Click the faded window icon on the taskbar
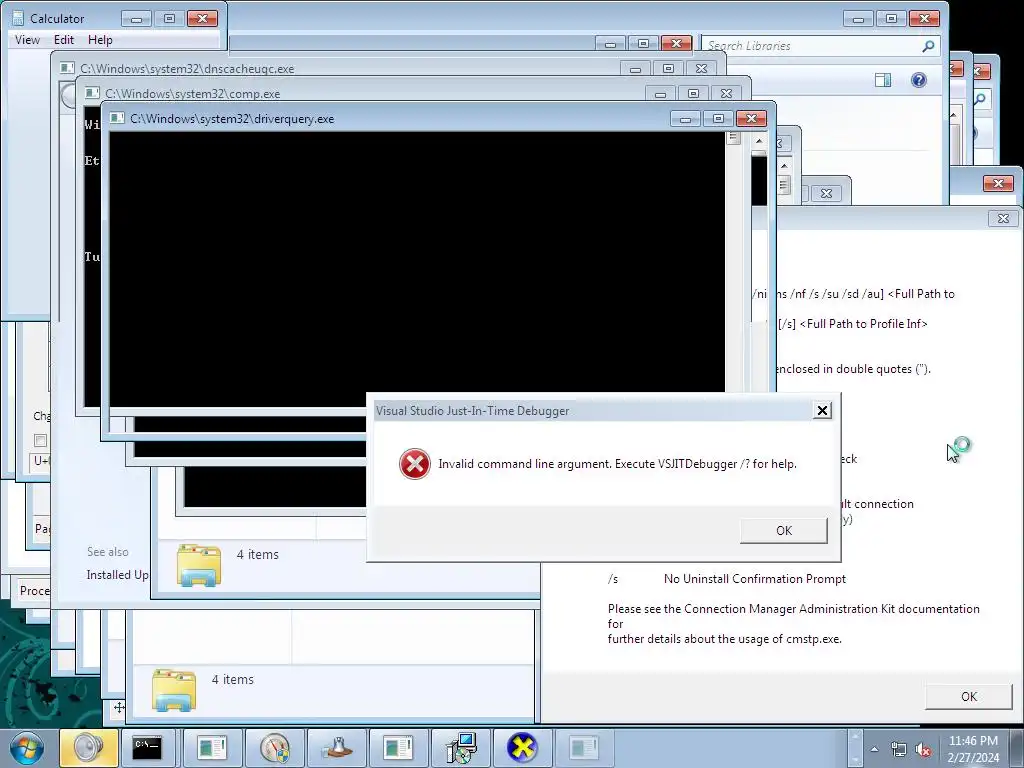This screenshot has height=768, width=1024. (x=584, y=748)
